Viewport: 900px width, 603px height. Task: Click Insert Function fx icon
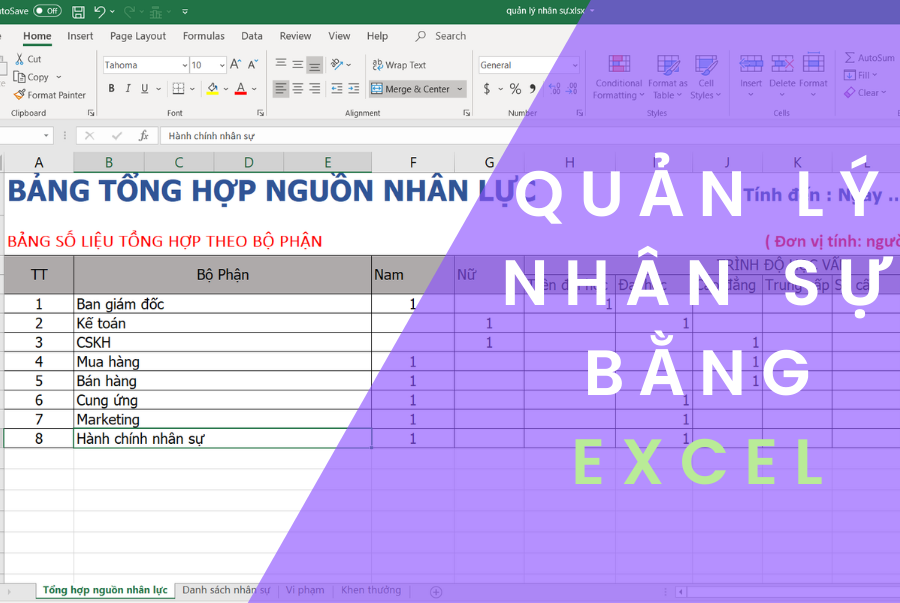[143, 136]
